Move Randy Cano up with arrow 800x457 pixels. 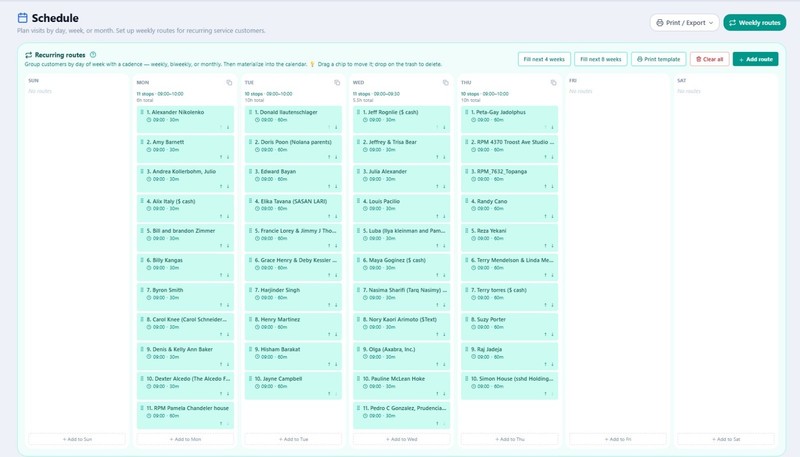(x=545, y=216)
